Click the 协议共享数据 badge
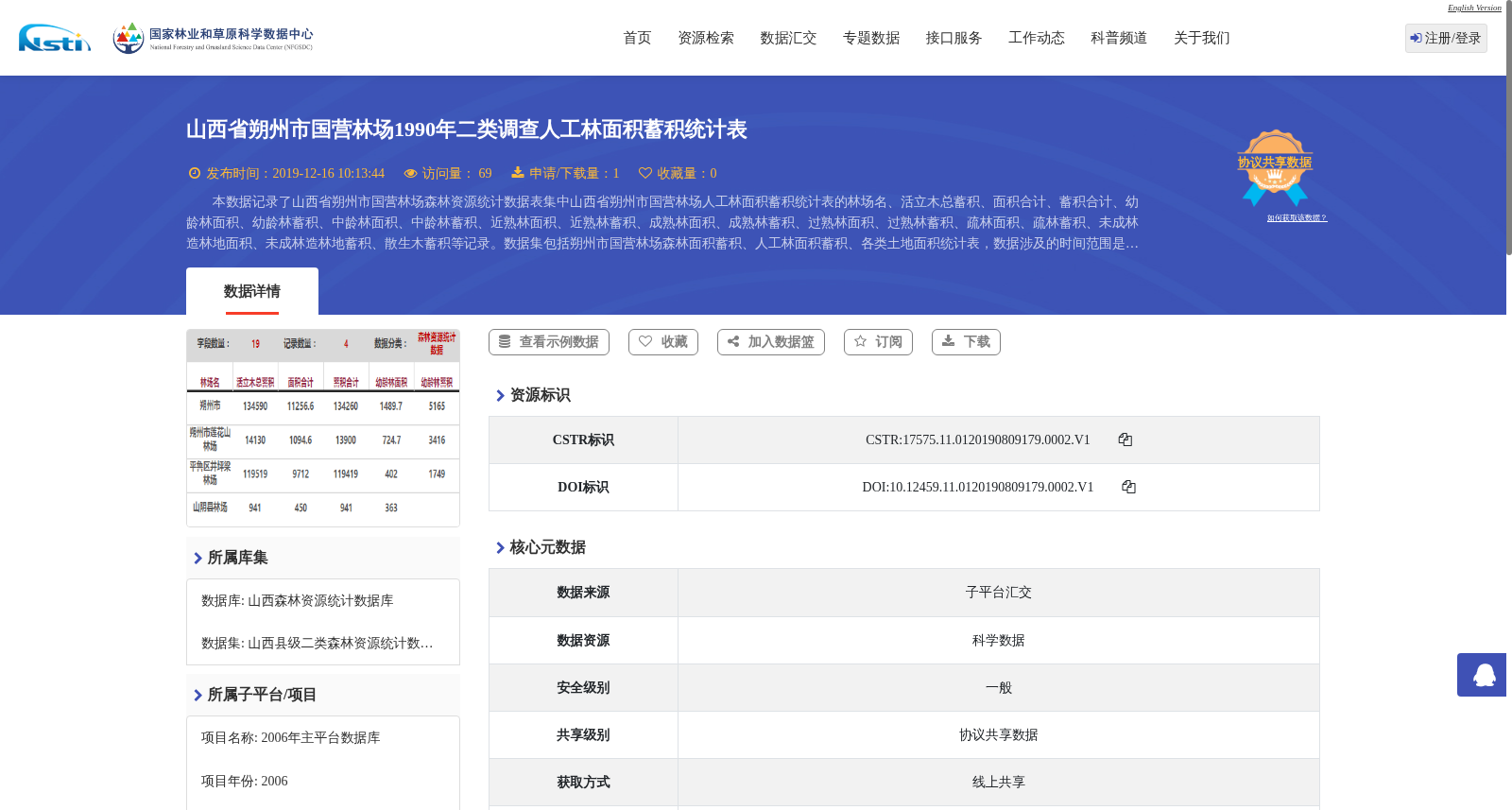Image resolution: width=1512 pixels, height=810 pixels. [1275, 166]
